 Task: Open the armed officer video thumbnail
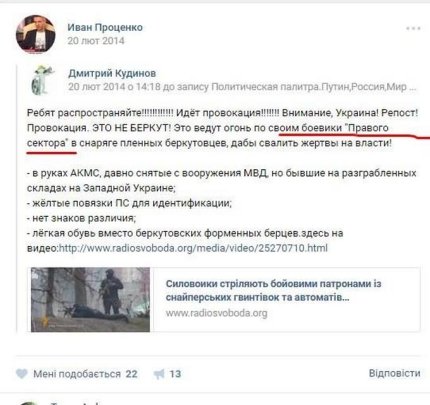click(x=90, y=299)
